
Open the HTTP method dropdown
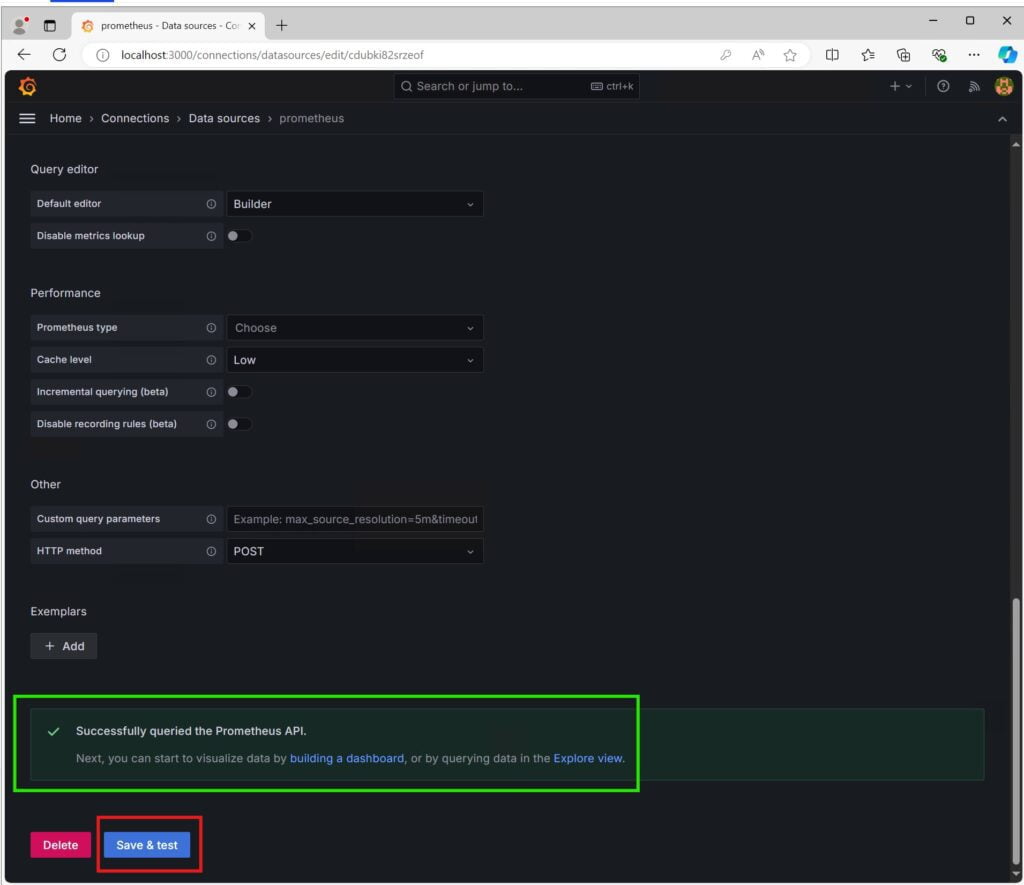coord(355,551)
